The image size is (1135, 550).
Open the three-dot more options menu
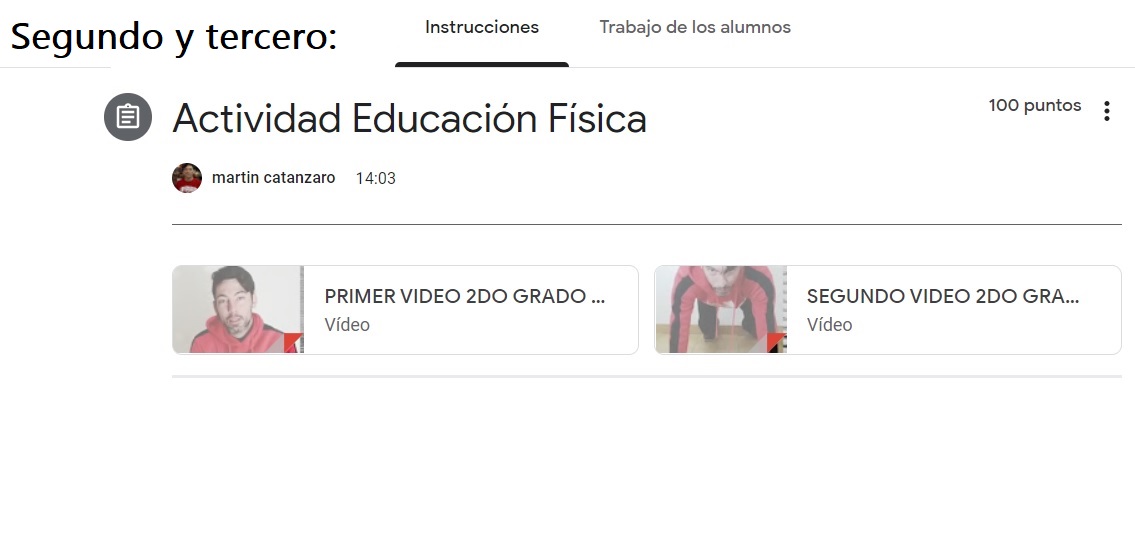pyautogui.click(x=1106, y=111)
